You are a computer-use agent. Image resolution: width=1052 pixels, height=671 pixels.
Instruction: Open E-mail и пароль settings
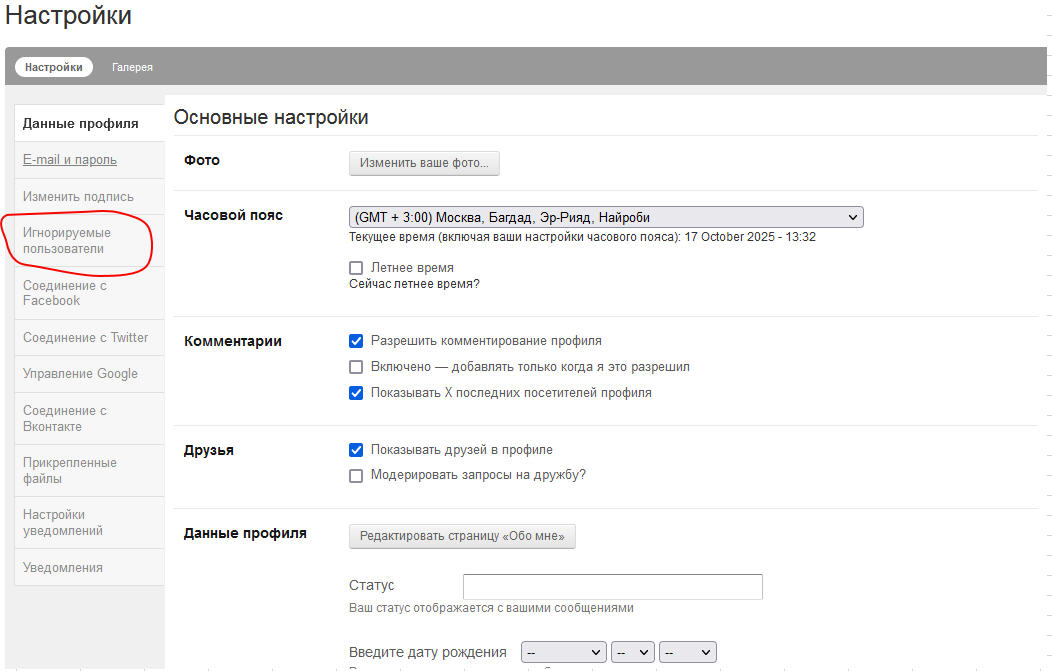(x=70, y=160)
